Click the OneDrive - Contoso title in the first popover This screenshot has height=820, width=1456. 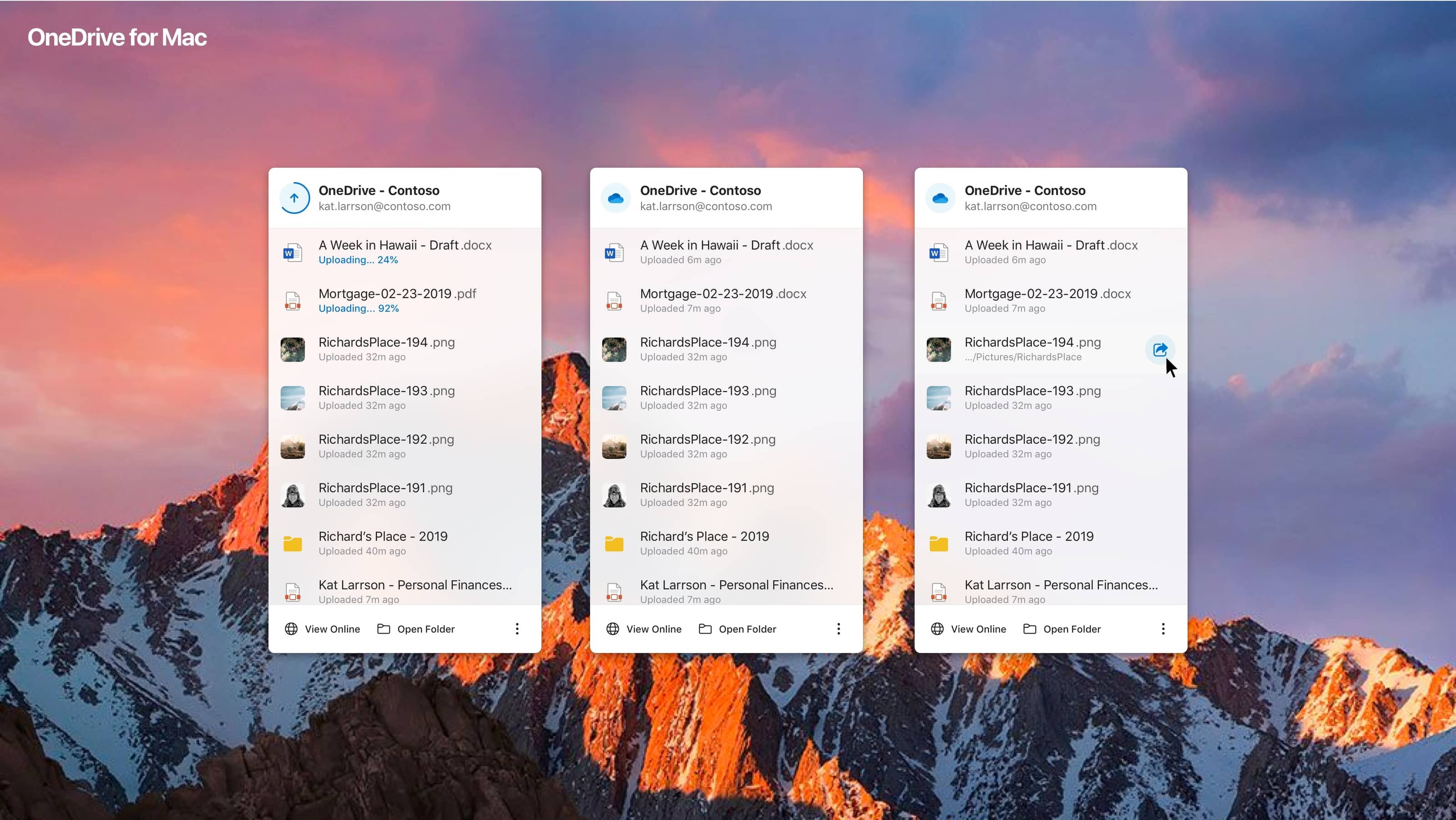379,191
